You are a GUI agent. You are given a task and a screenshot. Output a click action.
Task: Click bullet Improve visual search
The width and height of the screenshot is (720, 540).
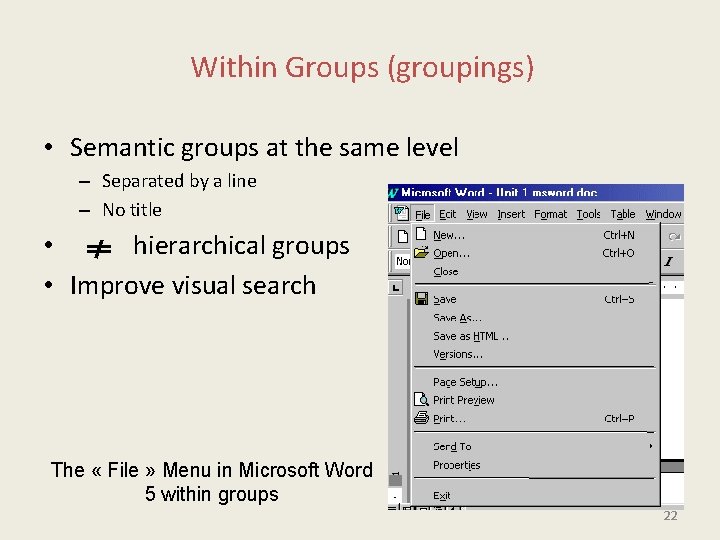pos(193,286)
